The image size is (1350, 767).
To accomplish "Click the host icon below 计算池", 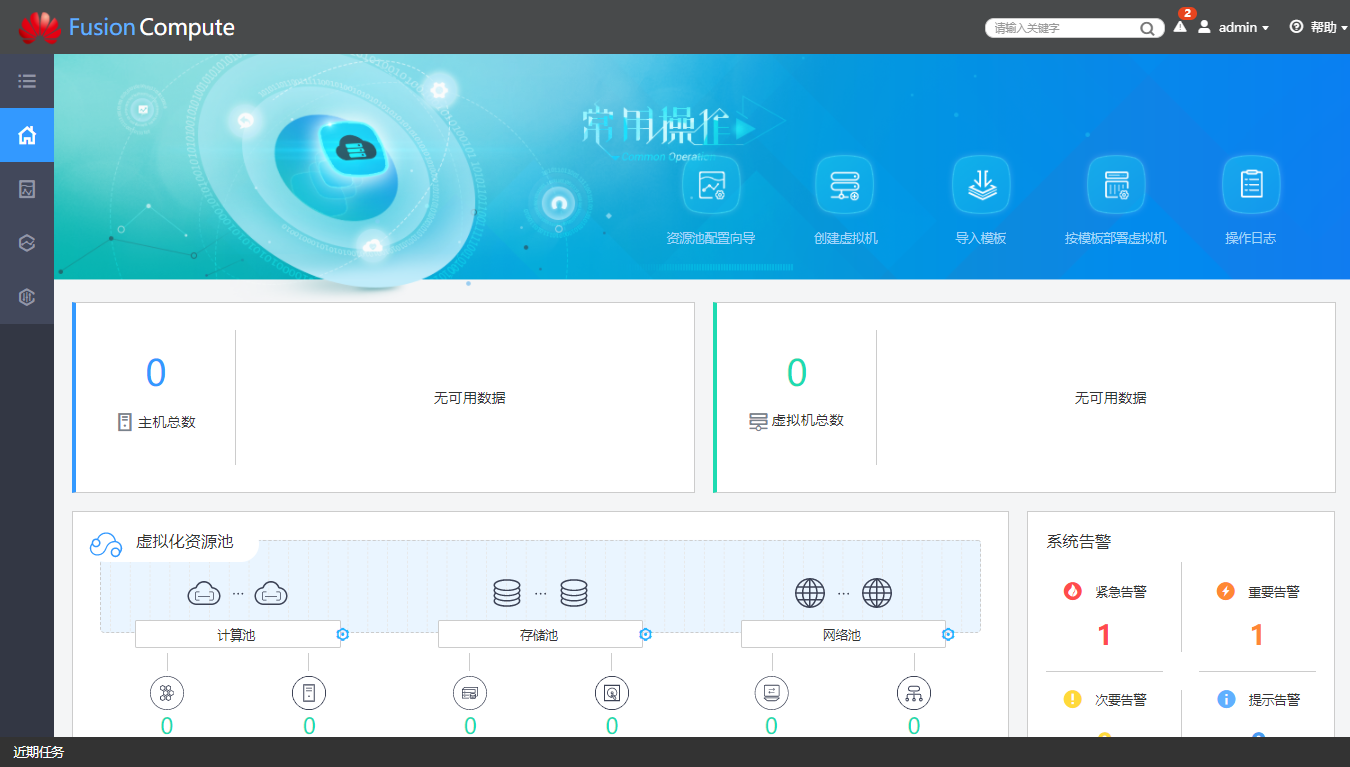I will 308,692.
